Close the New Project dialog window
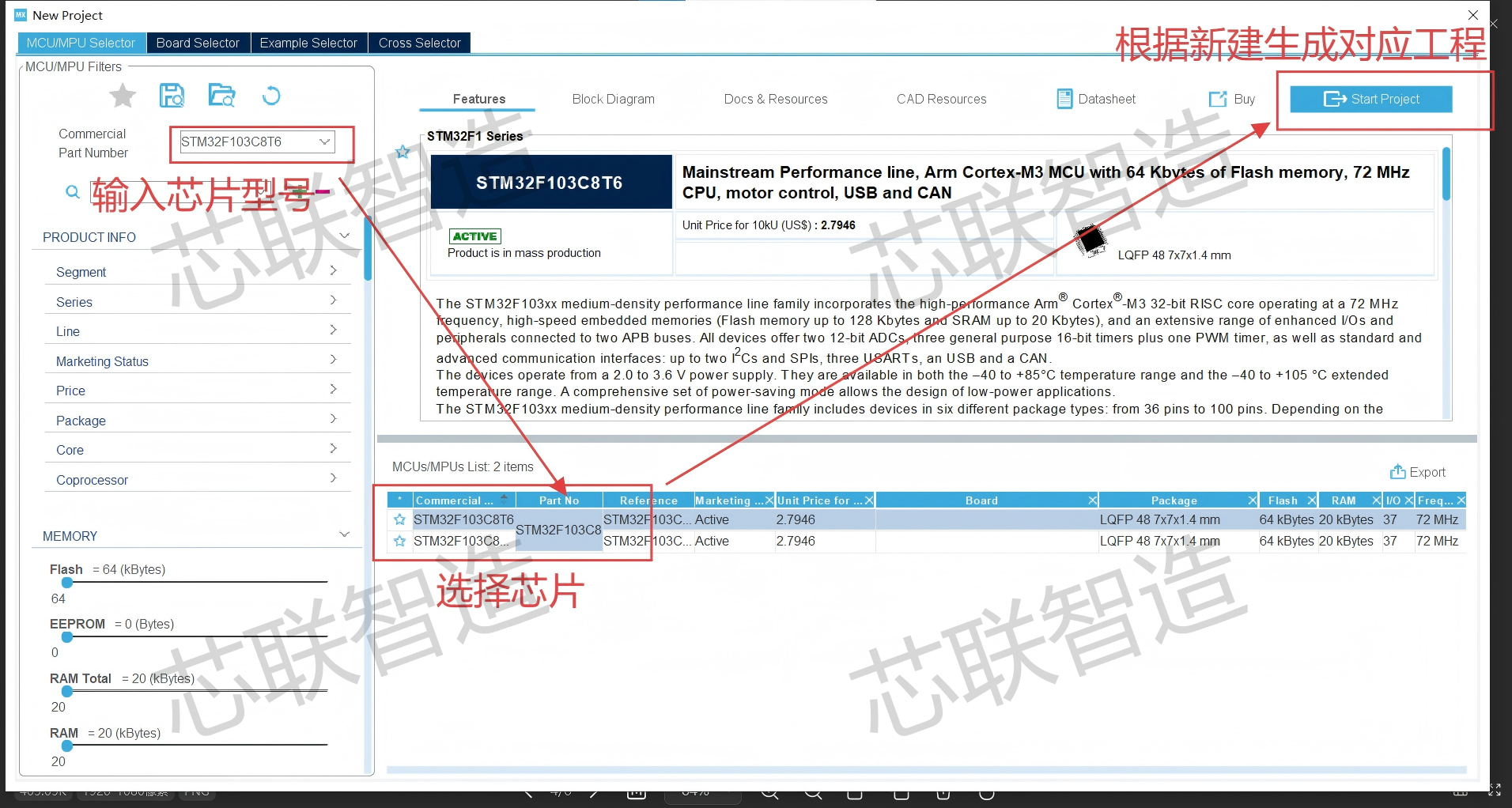This screenshot has height=808, width=1512. pos(1472,15)
